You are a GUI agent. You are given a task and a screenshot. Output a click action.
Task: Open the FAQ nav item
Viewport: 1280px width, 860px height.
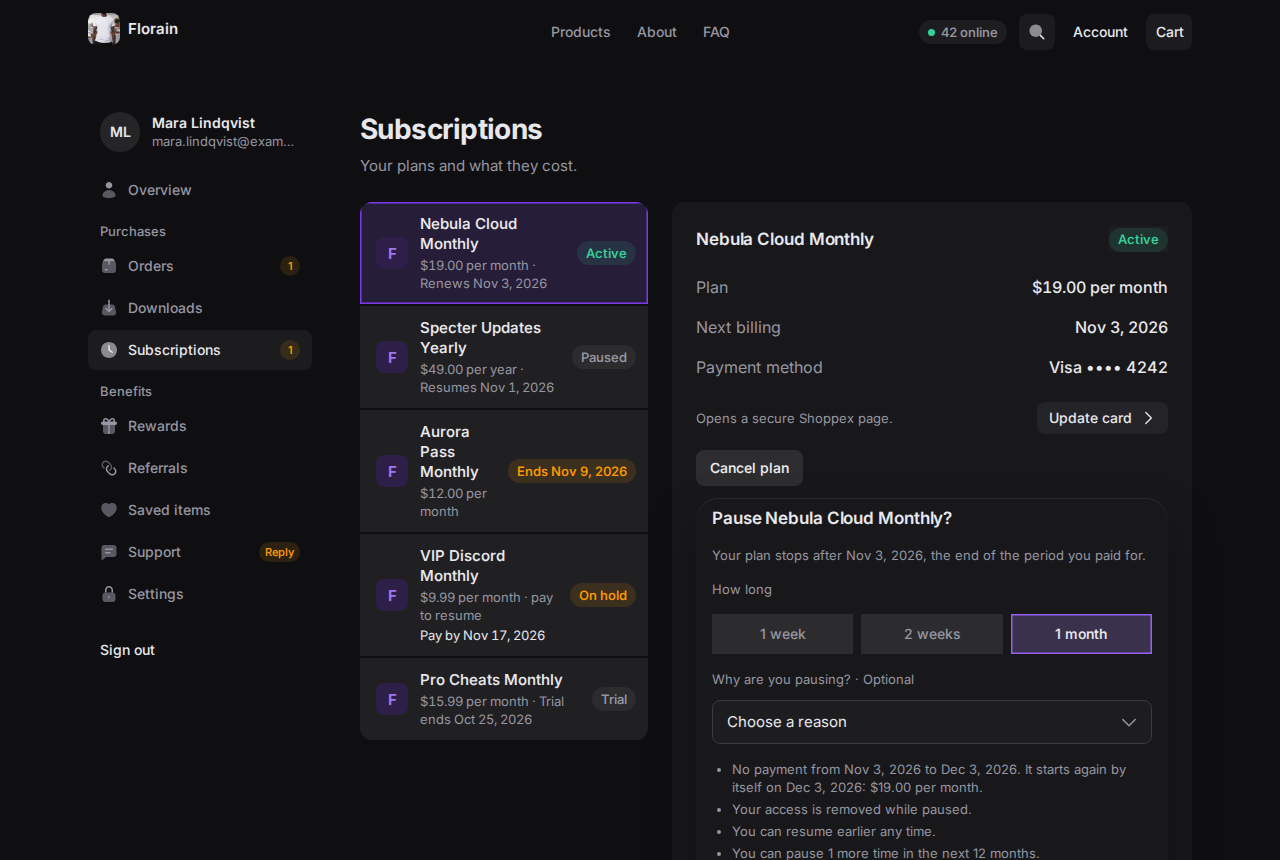716,32
